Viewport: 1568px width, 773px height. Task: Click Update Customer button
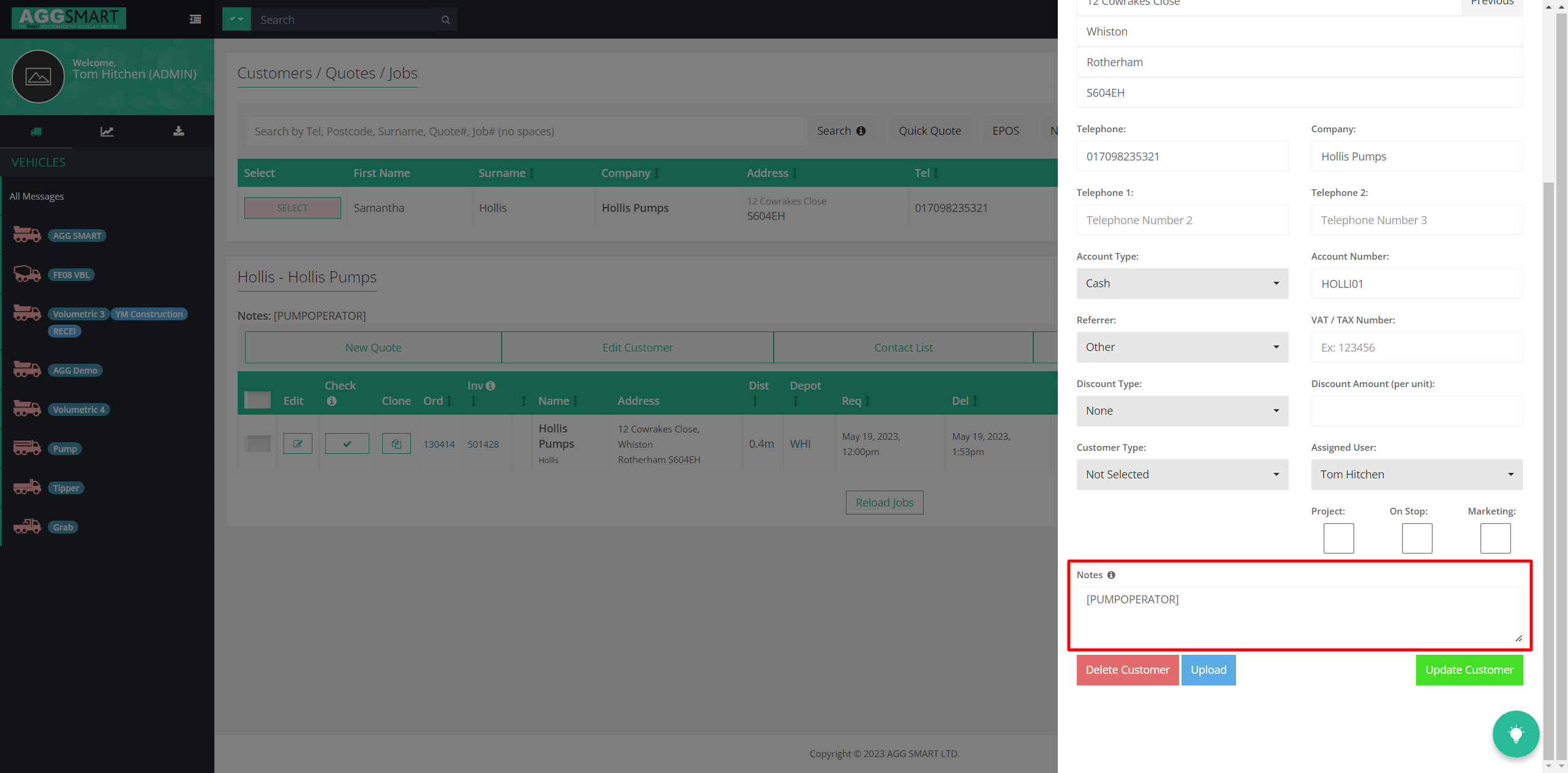pos(1469,670)
